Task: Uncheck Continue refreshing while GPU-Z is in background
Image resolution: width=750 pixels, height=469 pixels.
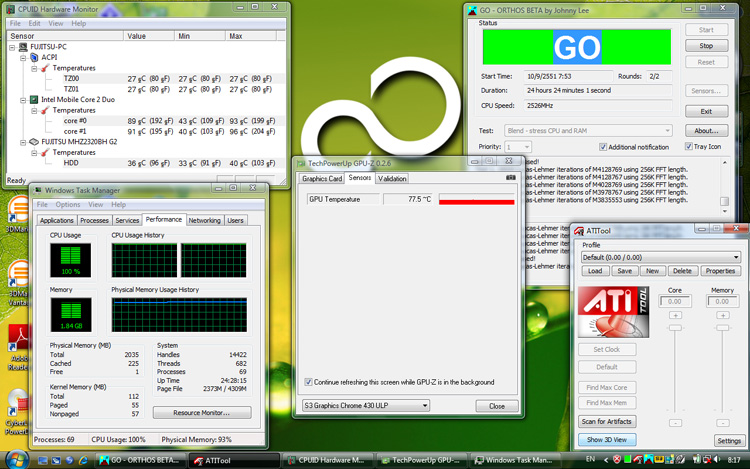Action: [x=309, y=382]
